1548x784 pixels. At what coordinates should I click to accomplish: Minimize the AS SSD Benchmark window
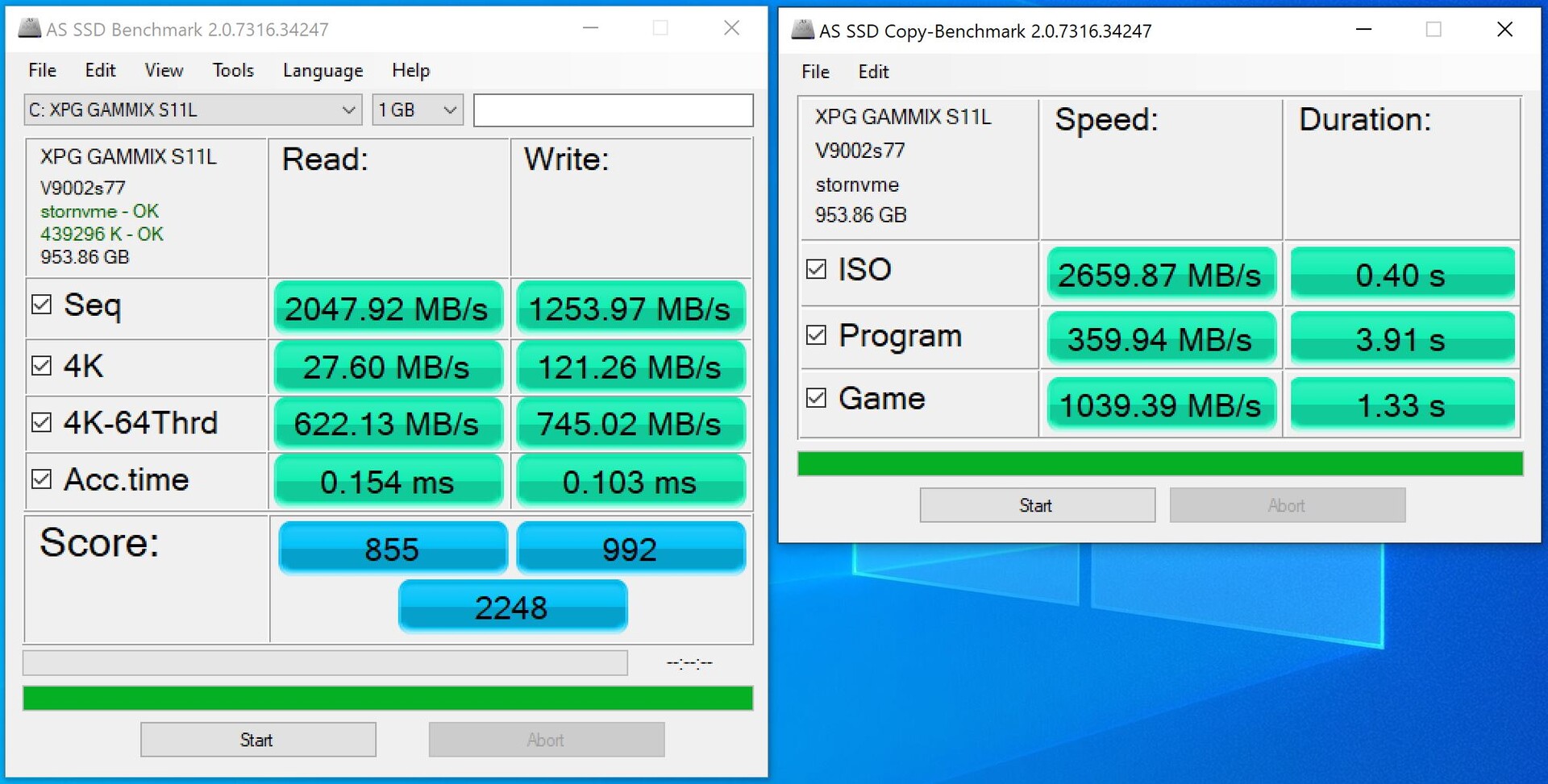coord(591,28)
